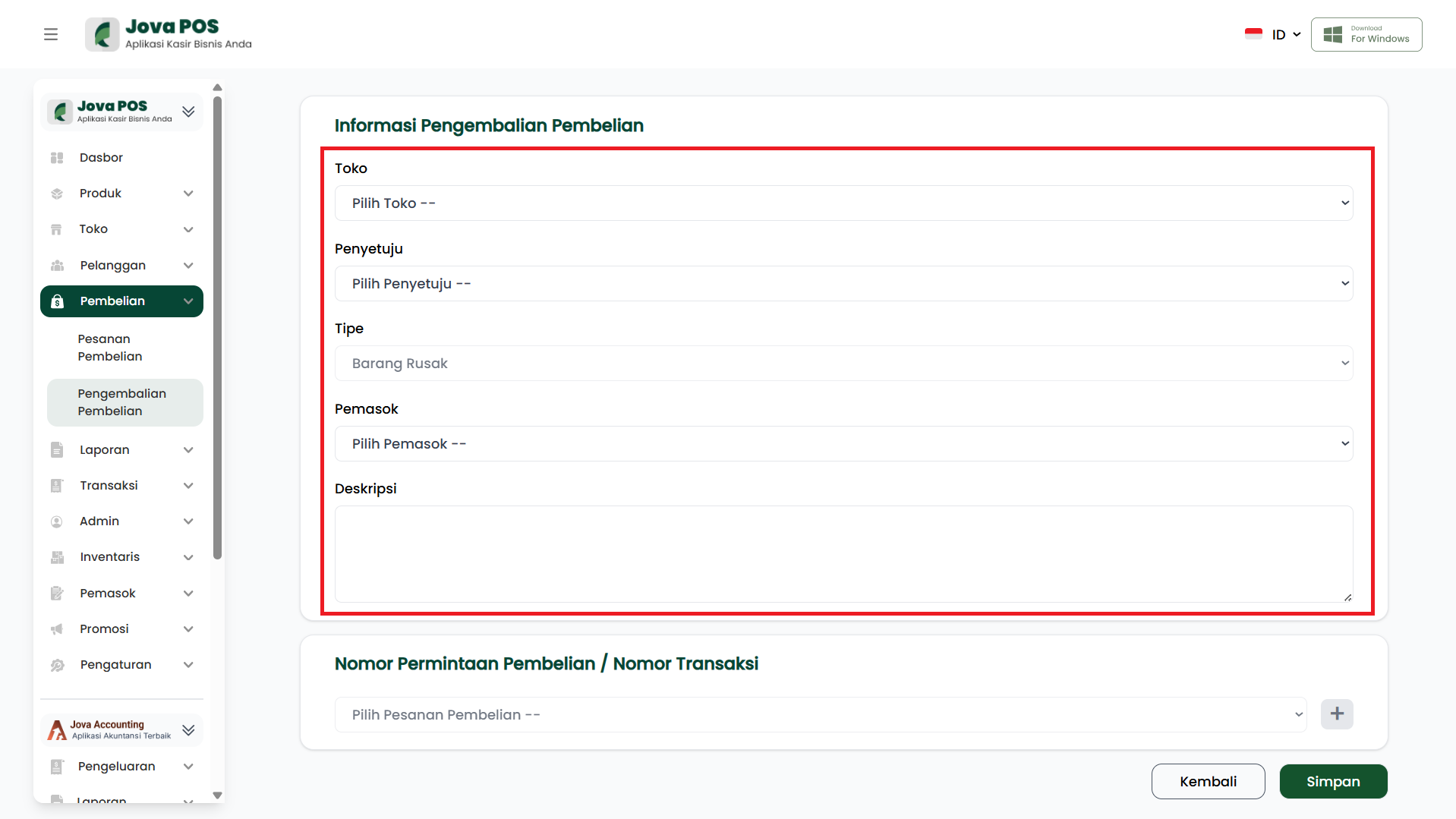Screen dimensions: 1456x819
Task: Collapse the Jova POS sidebar section
Action: pyautogui.click(x=188, y=112)
